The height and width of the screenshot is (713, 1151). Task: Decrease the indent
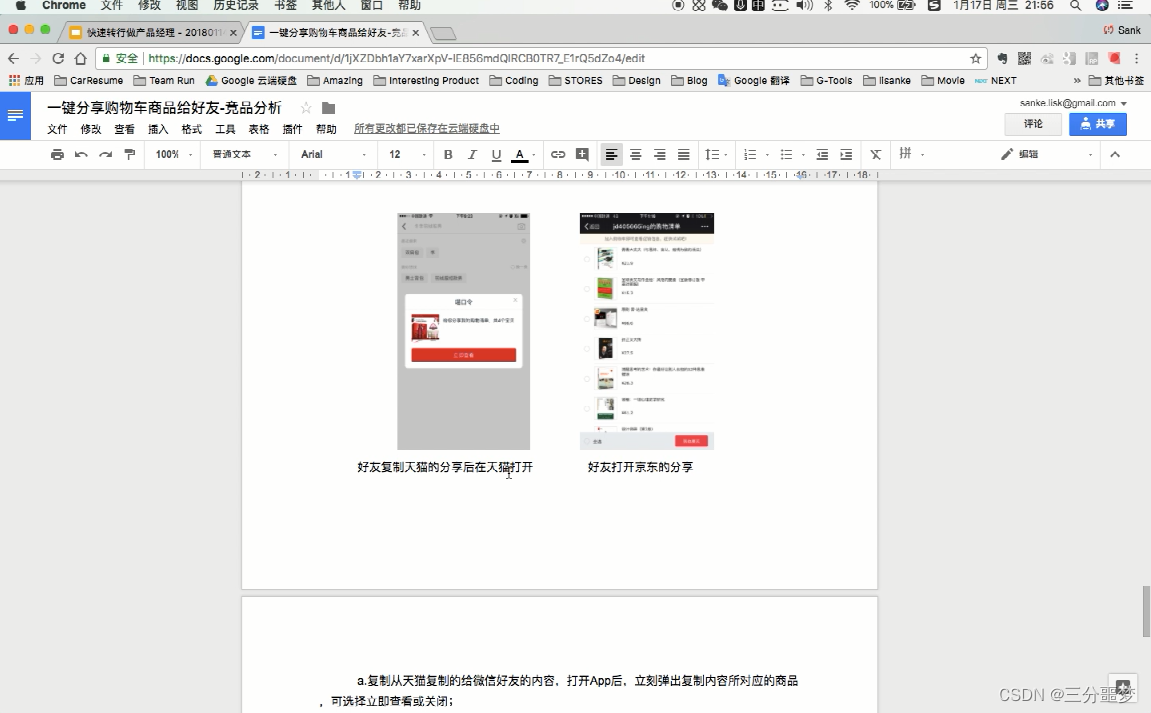822,154
